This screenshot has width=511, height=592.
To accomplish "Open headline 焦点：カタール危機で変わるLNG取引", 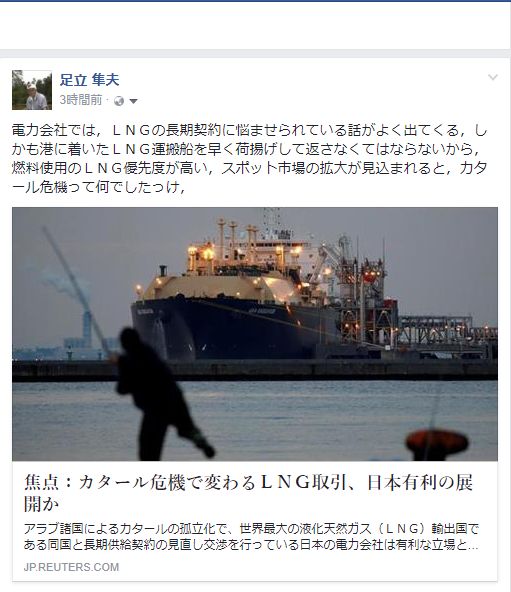I will coord(248,483).
